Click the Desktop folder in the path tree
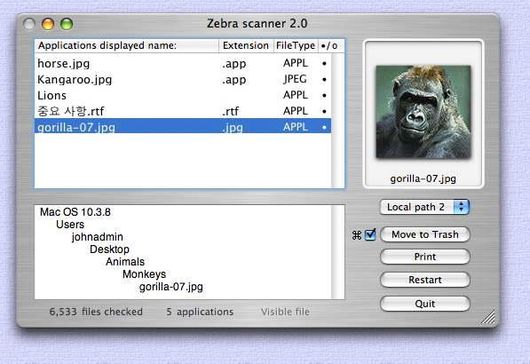This screenshot has width=530, height=364. (x=110, y=249)
